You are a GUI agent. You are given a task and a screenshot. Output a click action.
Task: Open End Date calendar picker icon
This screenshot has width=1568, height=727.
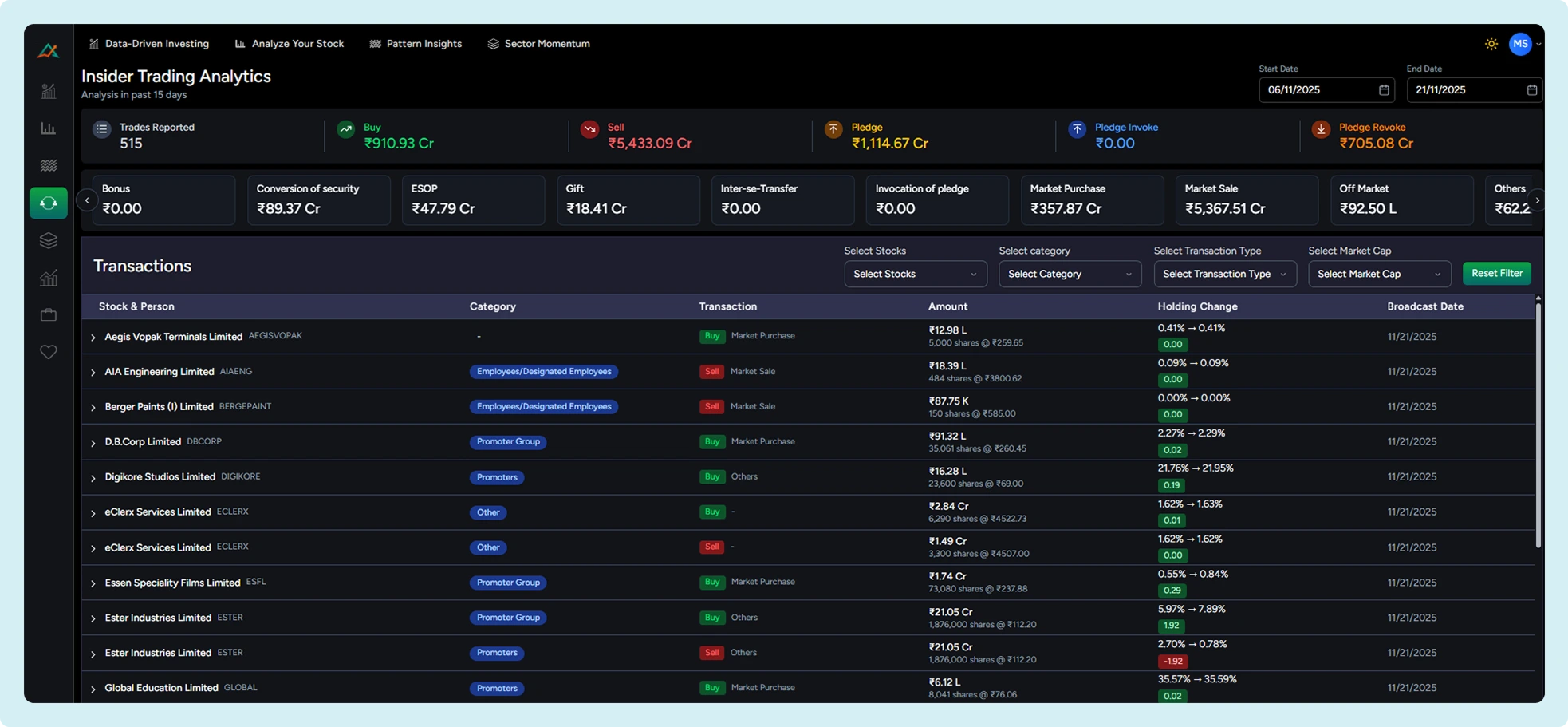pos(1531,90)
